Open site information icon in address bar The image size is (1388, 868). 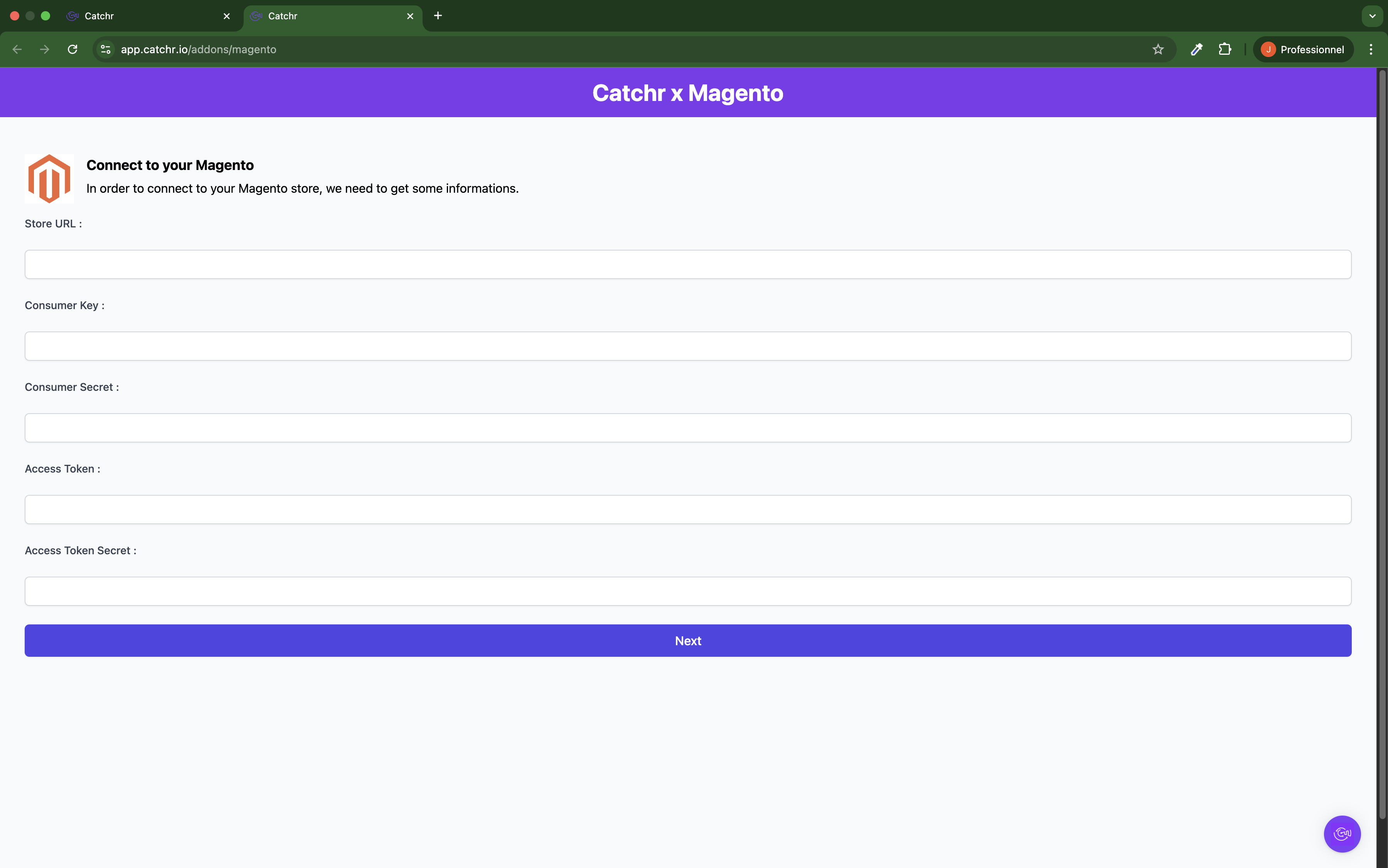click(x=106, y=49)
